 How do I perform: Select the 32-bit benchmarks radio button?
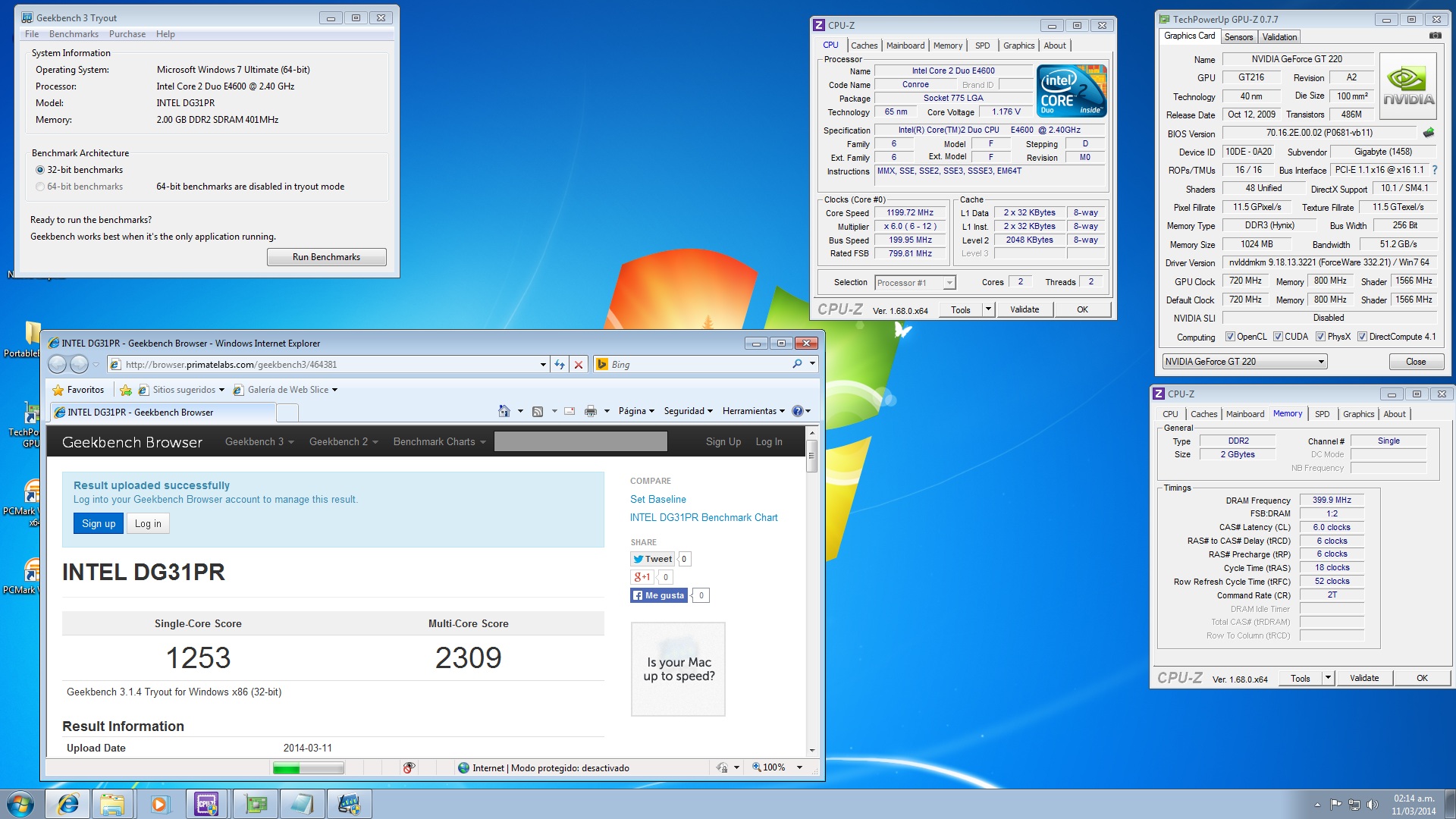[x=40, y=170]
